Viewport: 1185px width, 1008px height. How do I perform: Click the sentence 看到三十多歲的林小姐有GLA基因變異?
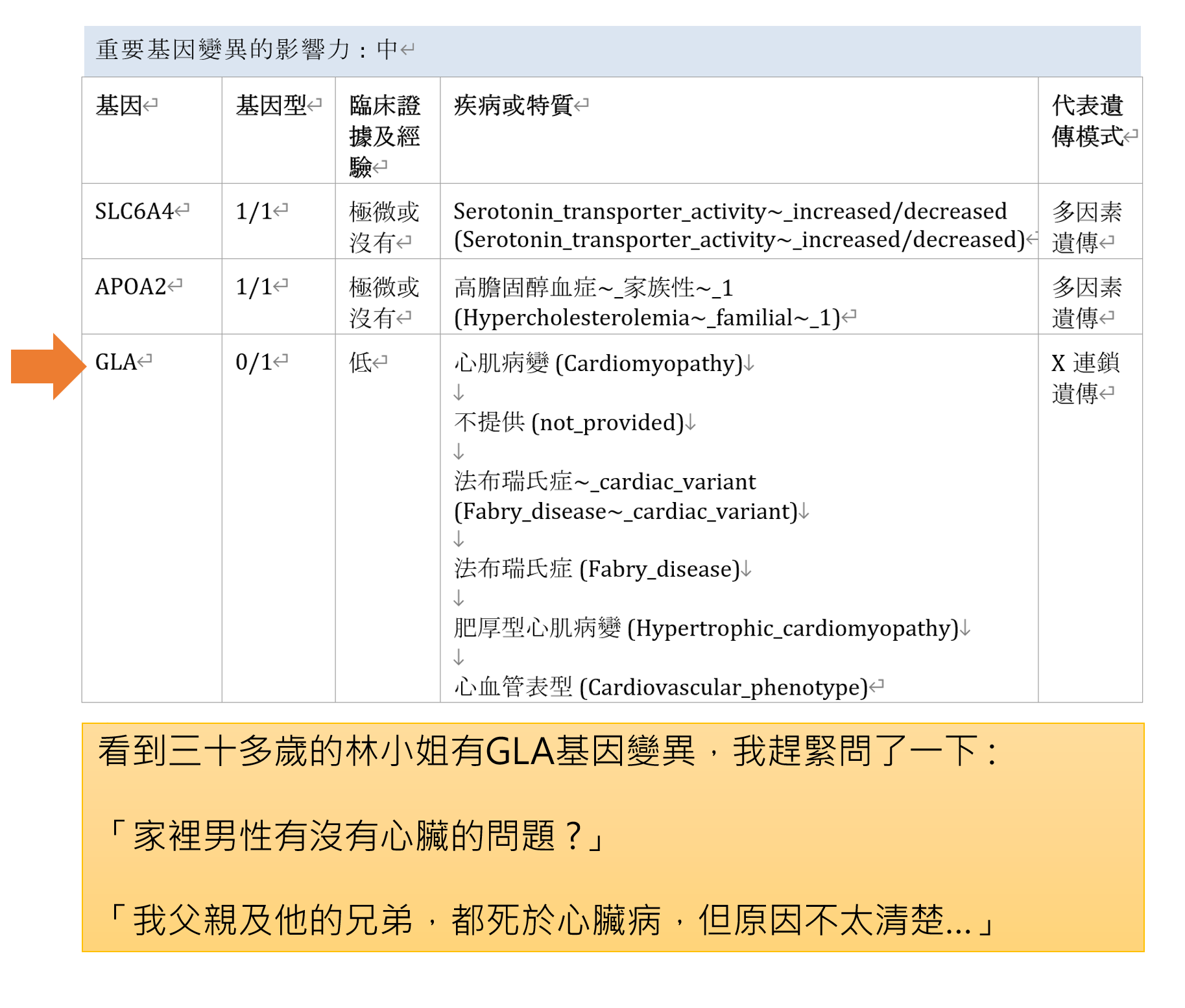point(397,752)
